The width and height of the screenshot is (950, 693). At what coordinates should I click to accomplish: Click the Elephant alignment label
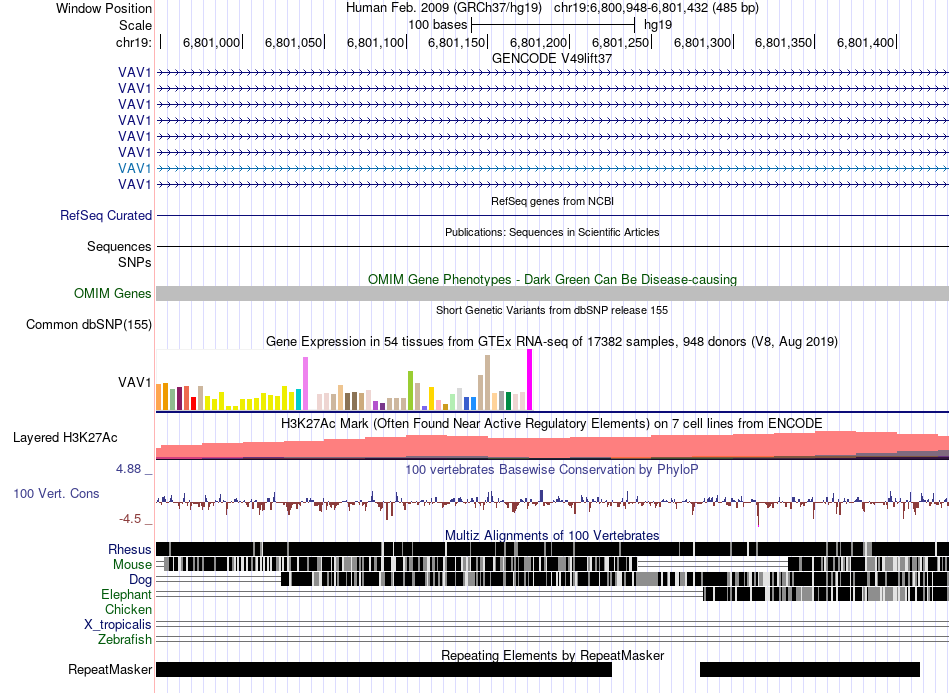tap(126, 594)
